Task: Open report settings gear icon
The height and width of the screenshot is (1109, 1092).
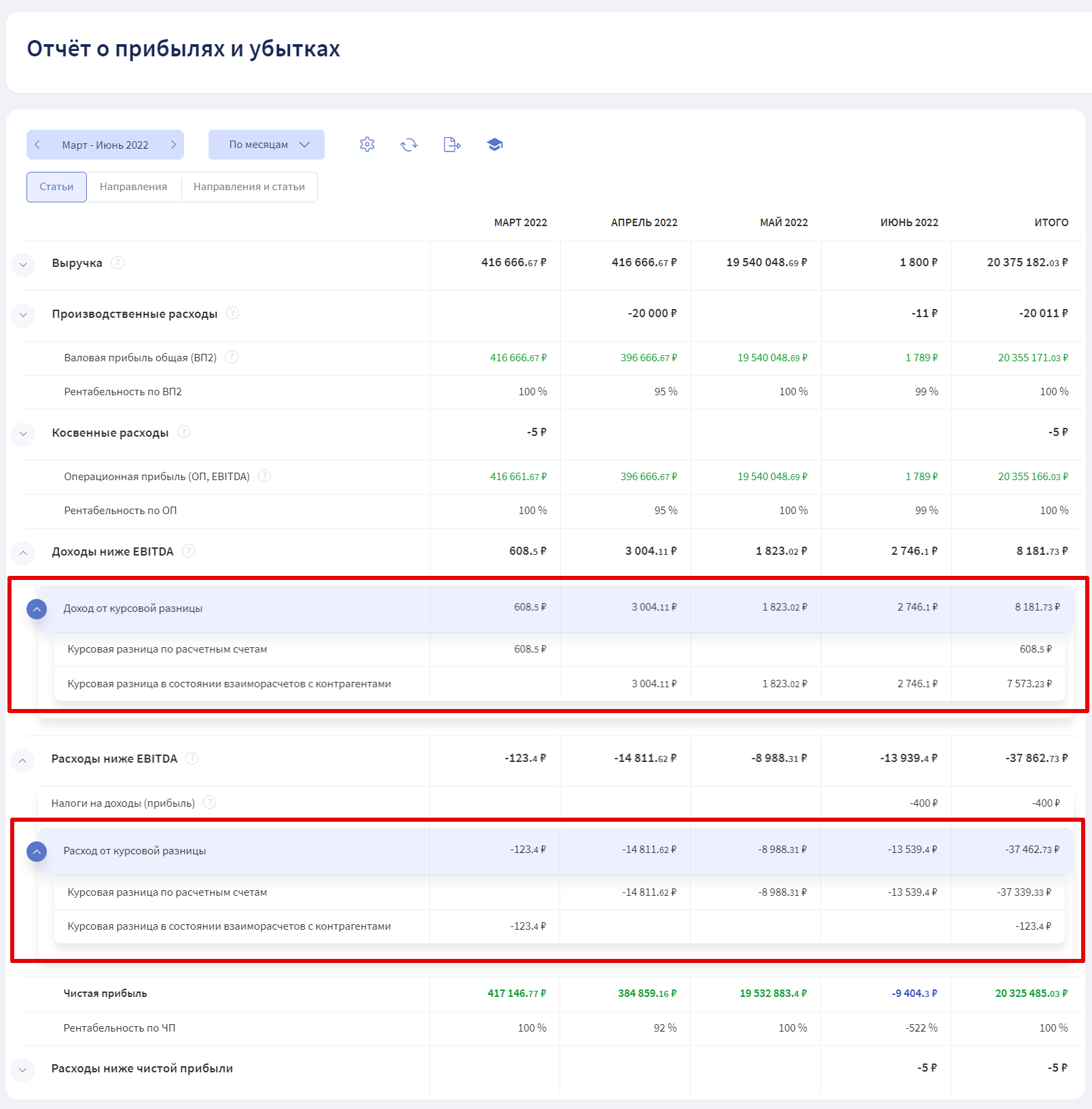Action: pos(367,144)
